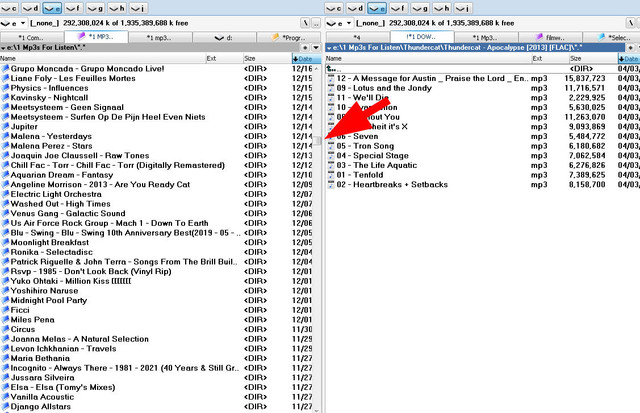Select drive g in left panel drive bar
Image resolution: width=640 pixels, height=413 pixels.
click(96, 7)
